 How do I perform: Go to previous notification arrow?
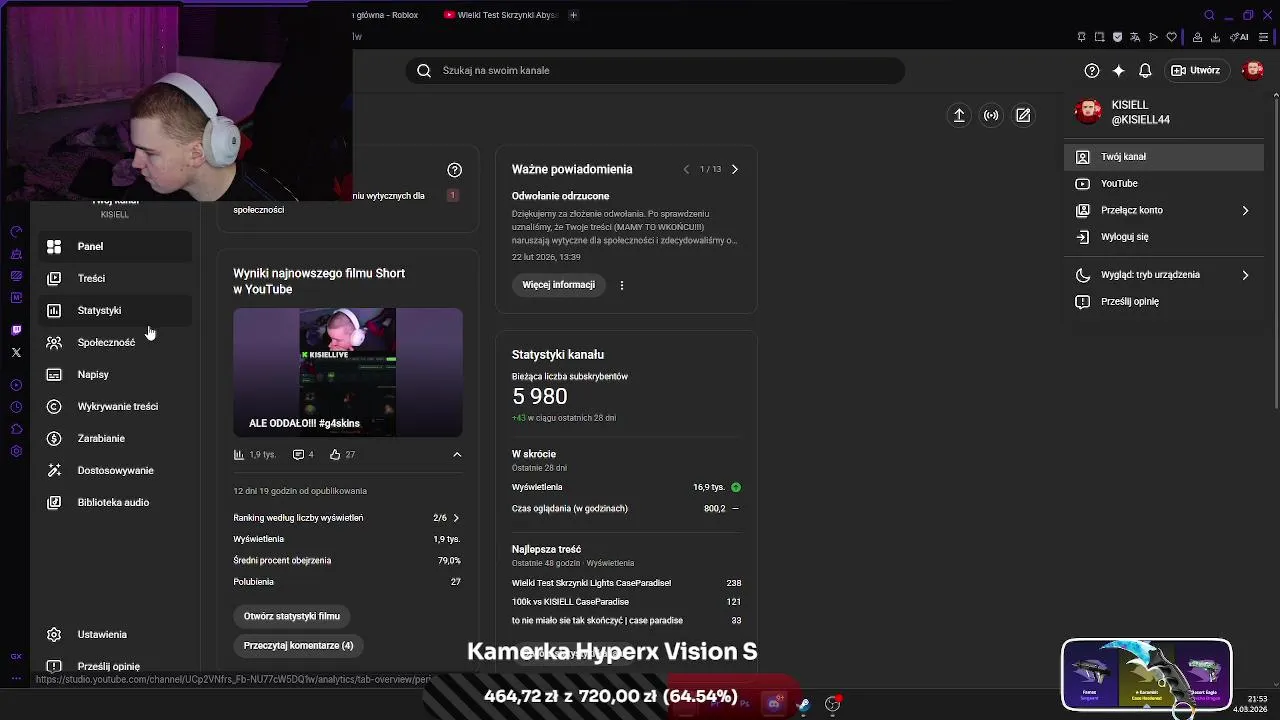[686, 170]
